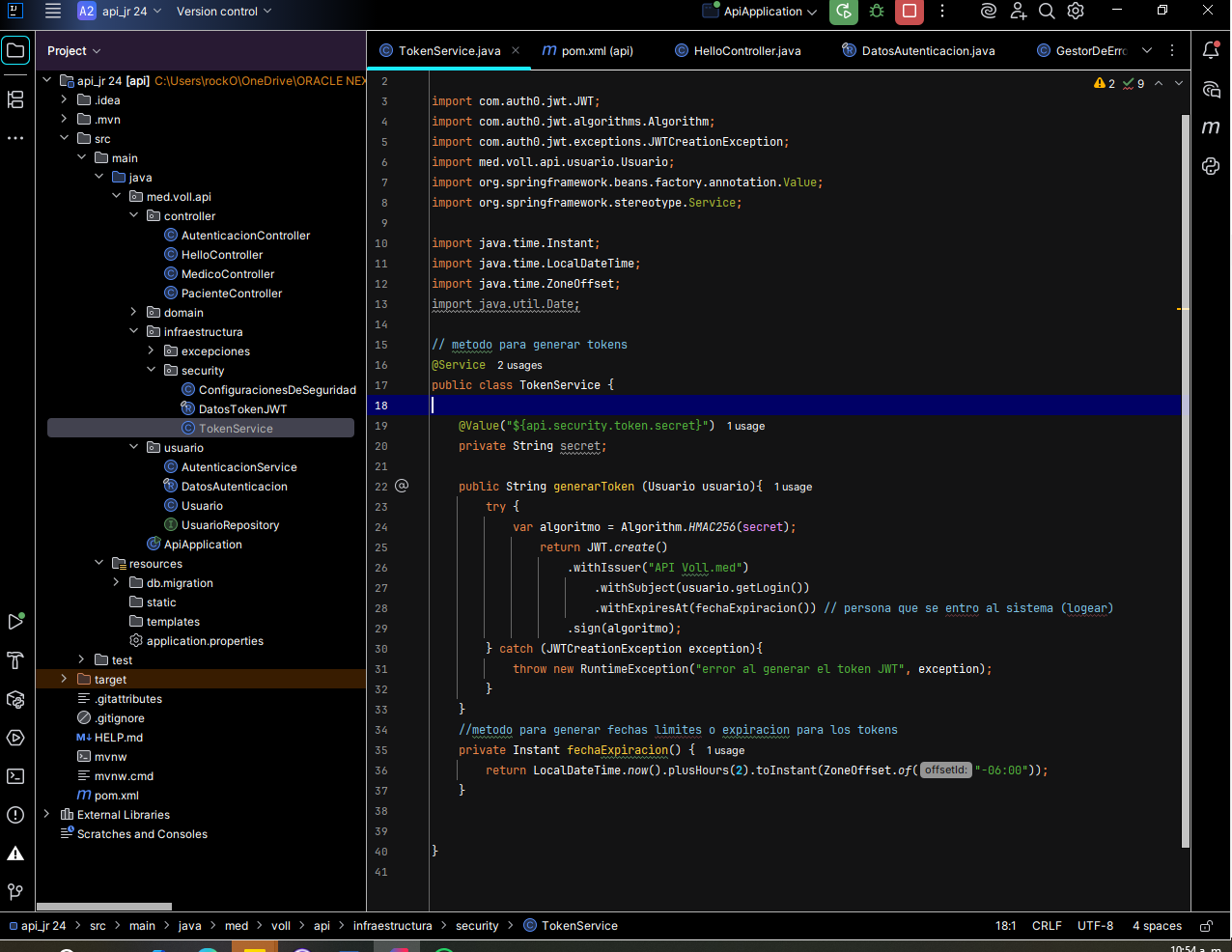This screenshot has height=952, width=1232.
Task: Click the '2 usages' hint above TokenService
Action: [x=519, y=365]
